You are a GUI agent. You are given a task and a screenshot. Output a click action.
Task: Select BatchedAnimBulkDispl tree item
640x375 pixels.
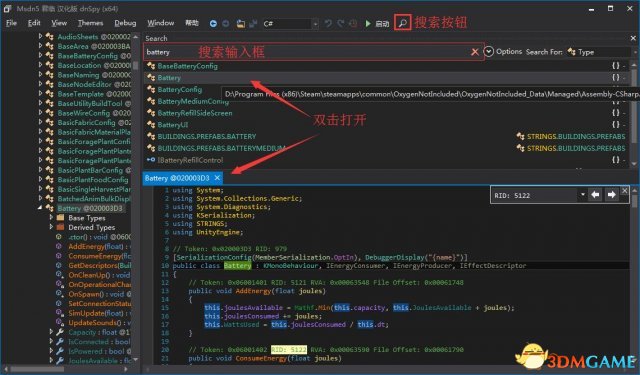pyautogui.click(x=94, y=199)
